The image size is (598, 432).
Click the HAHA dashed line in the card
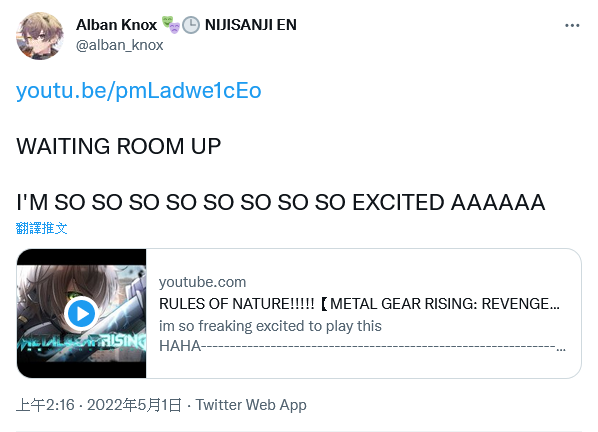(x=362, y=346)
